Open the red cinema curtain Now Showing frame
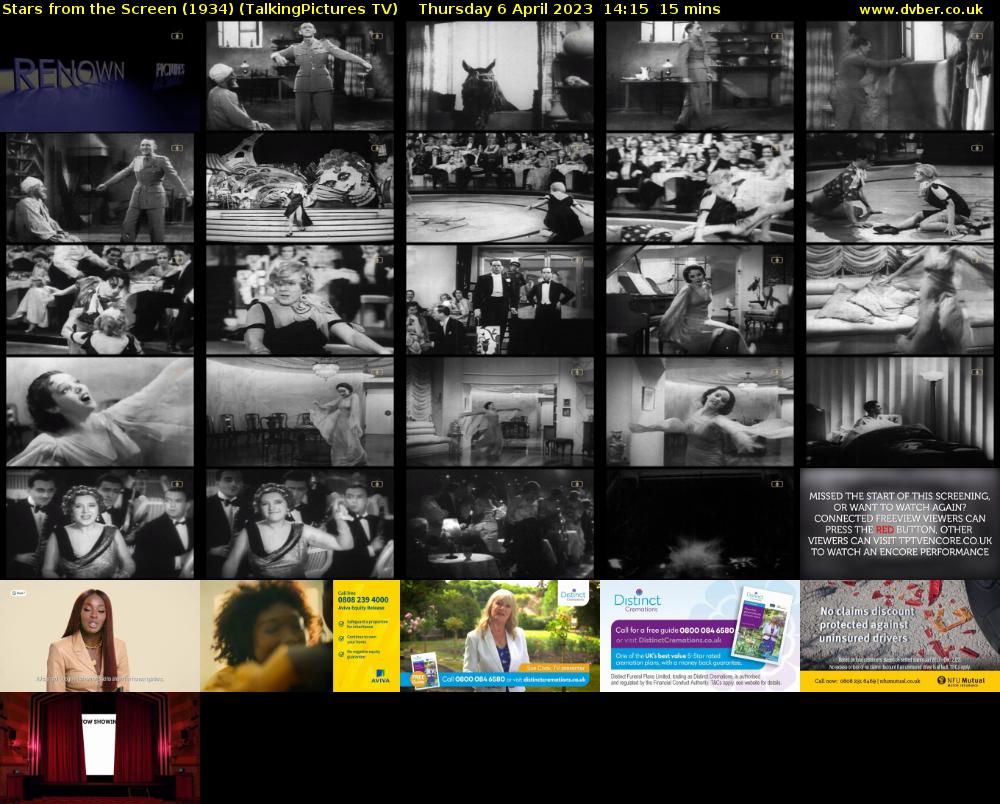The height and width of the screenshot is (804, 1000). coord(100,748)
